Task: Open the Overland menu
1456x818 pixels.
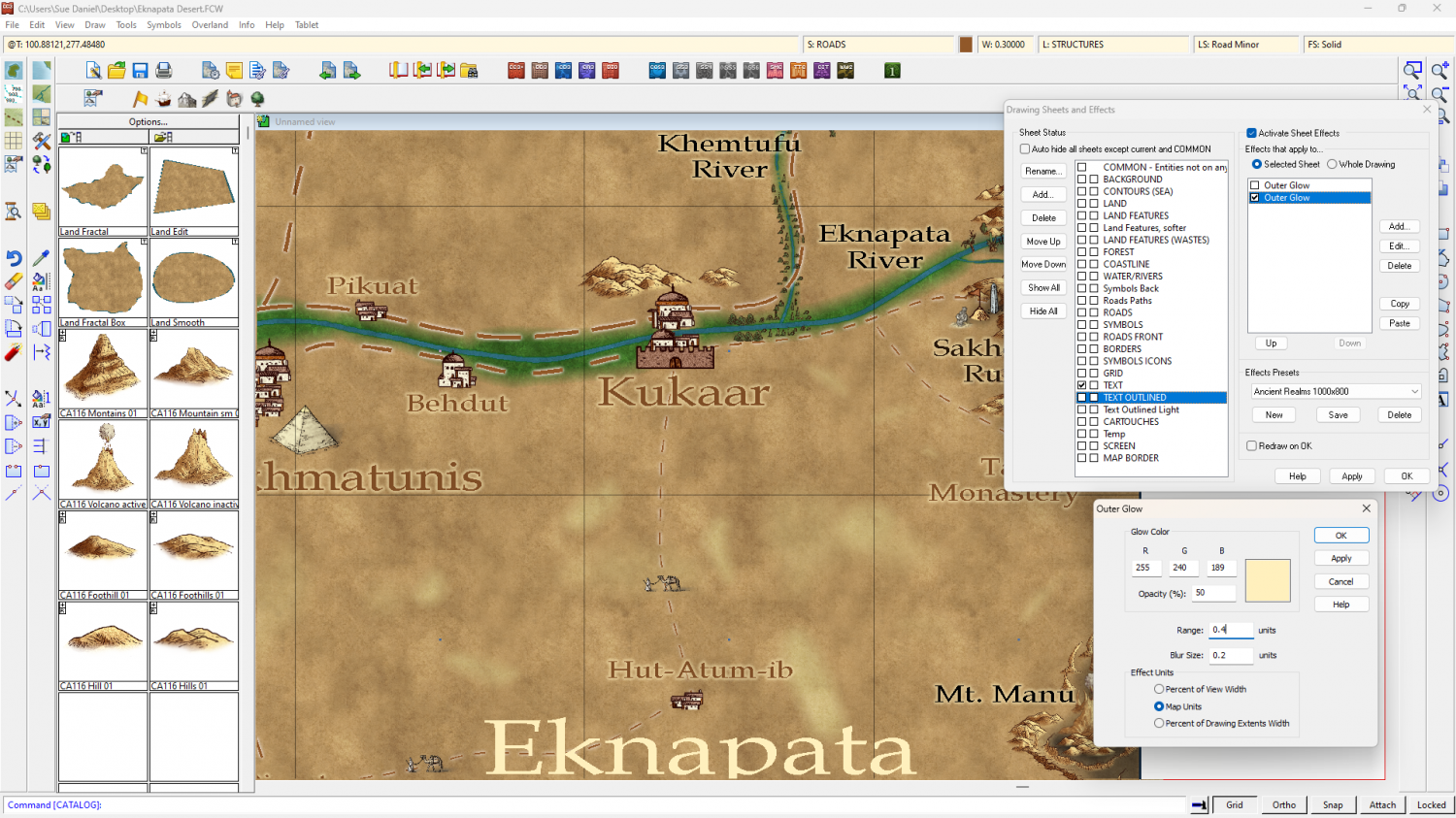Action: (x=210, y=25)
